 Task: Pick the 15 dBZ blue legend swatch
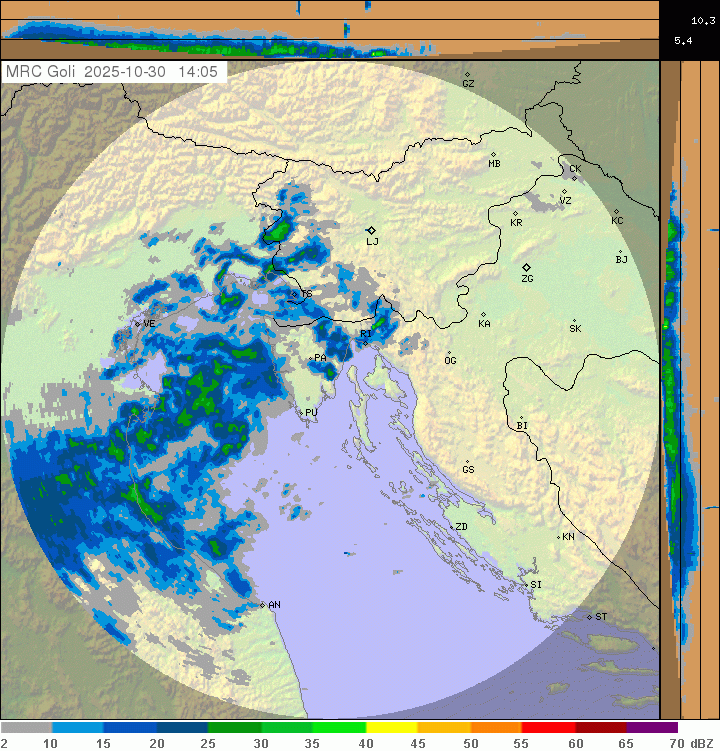coord(130,728)
